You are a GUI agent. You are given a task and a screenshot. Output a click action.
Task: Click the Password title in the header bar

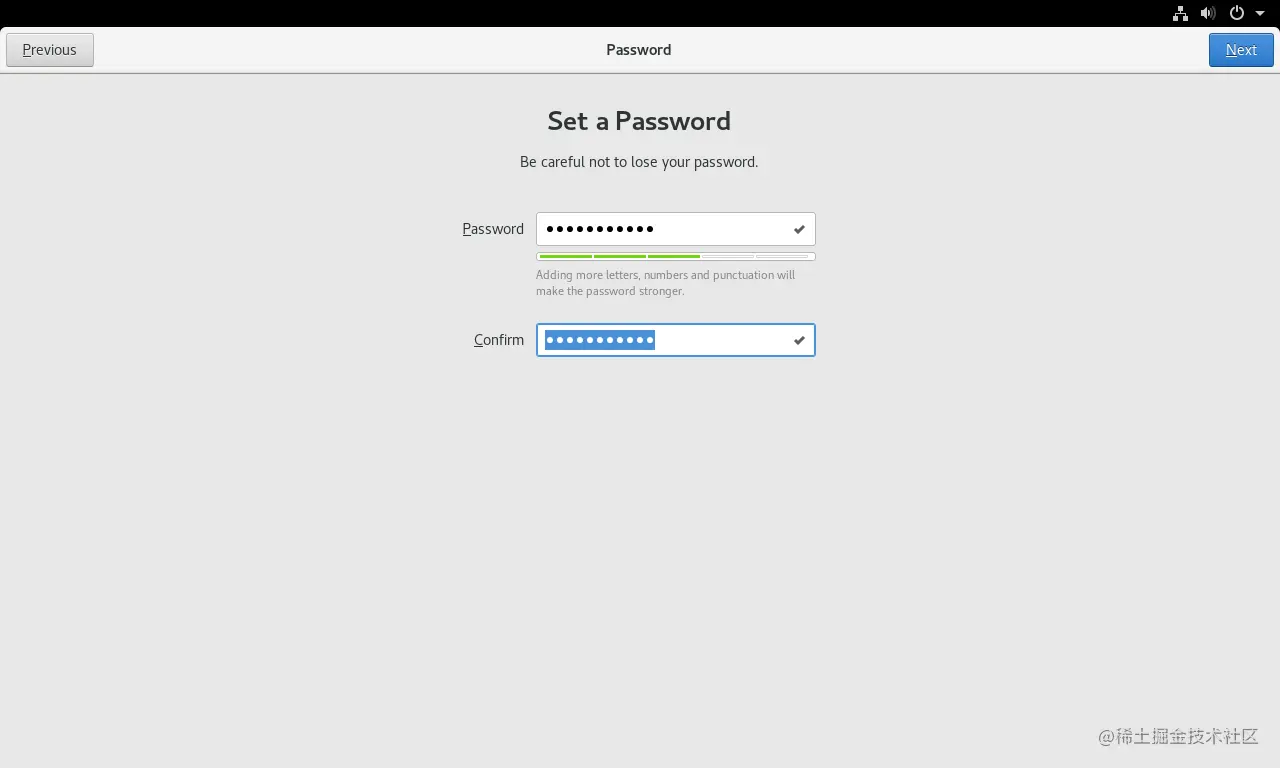tap(639, 50)
